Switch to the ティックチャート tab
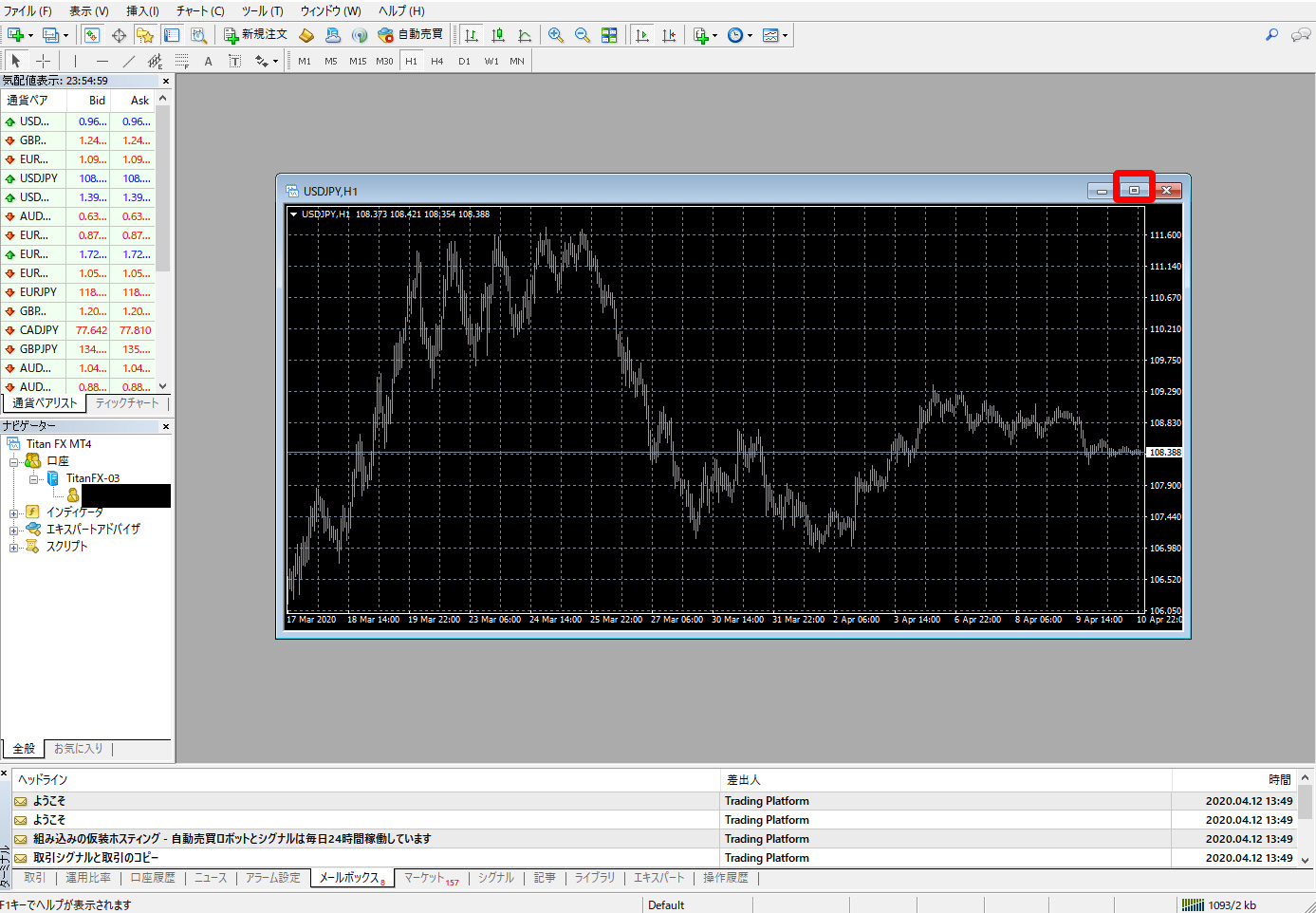The width and height of the screenshot is (1316, 913). tap(127, 403)
